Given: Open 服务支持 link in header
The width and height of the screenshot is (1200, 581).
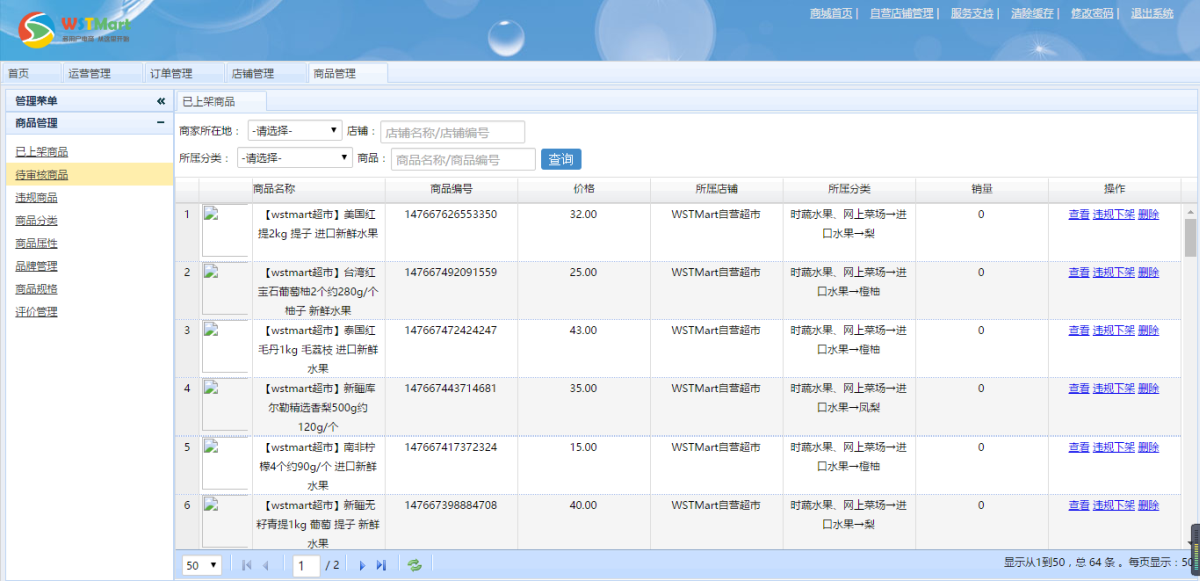Looking at the screenshot, I should click(972, 13).
